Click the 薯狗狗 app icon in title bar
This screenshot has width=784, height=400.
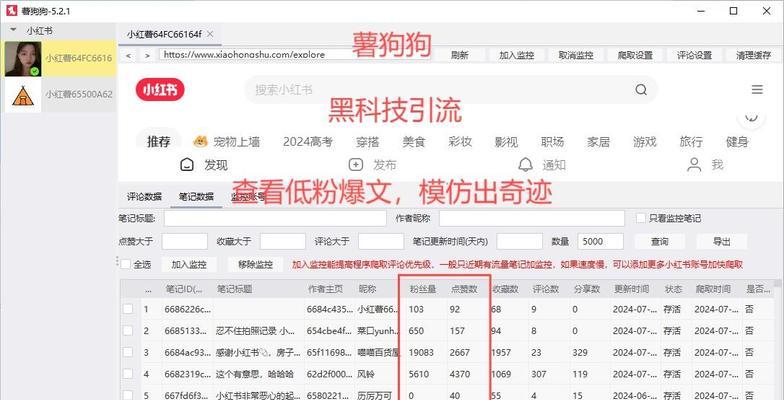[11, 10]
